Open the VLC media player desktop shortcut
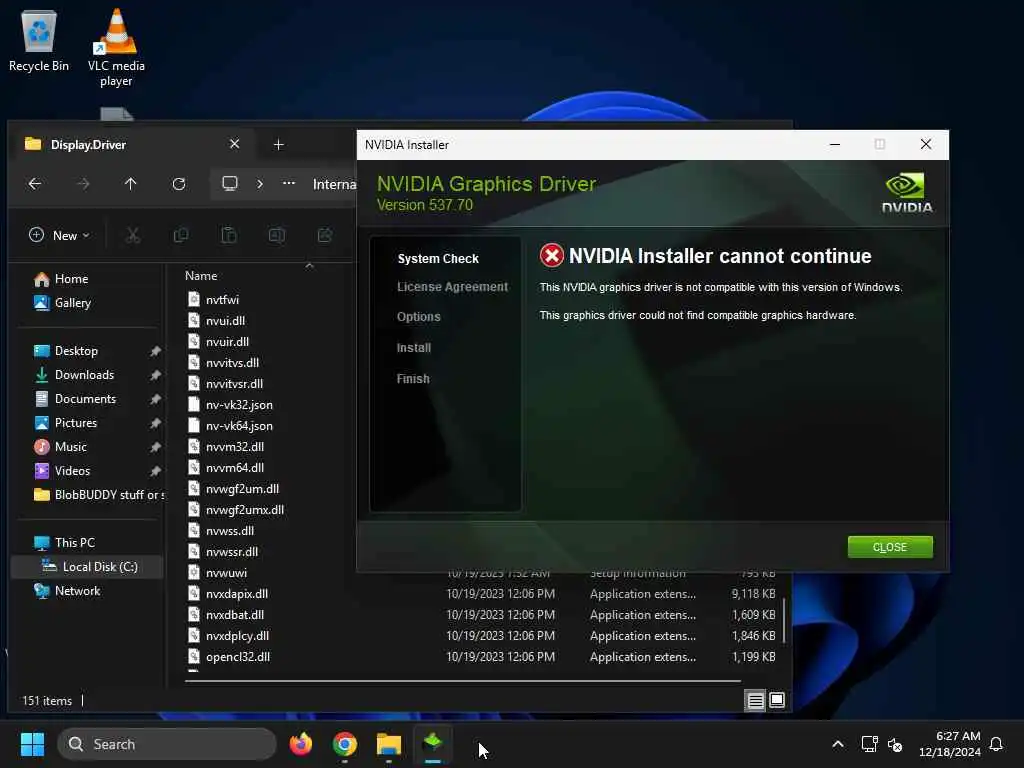 pos(116,48)
